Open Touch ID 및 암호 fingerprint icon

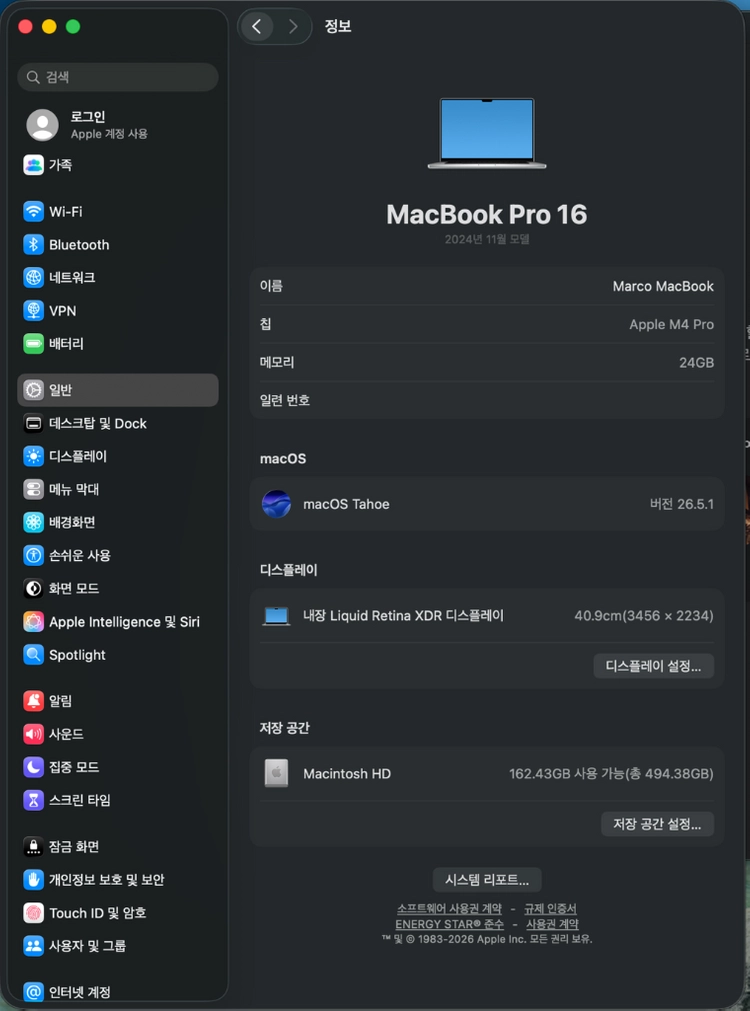tap(34, 912)
